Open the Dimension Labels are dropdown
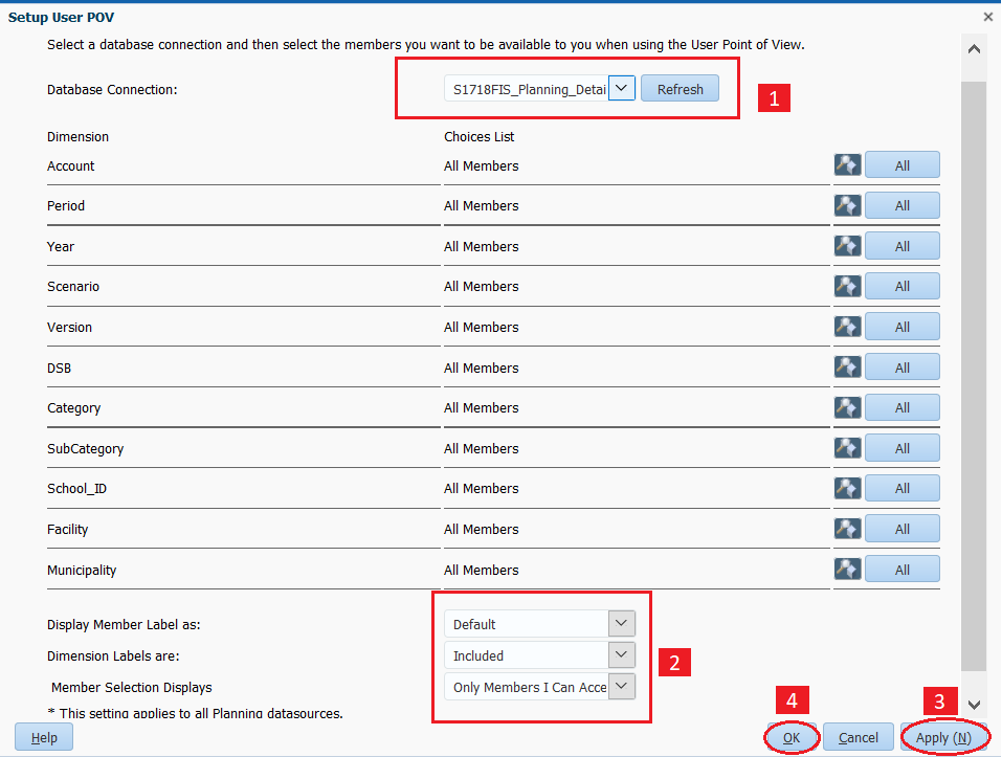This screenshot has width=1001, height=759. 621,656
